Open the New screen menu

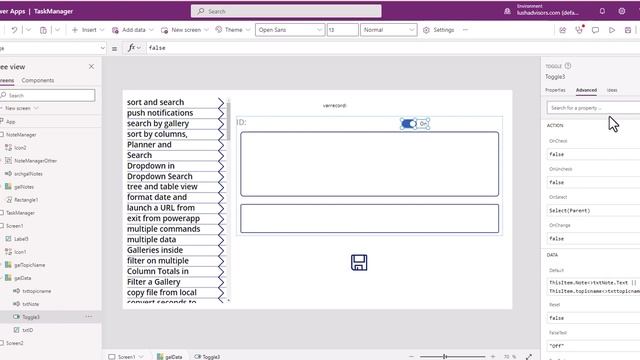[184, 30]
